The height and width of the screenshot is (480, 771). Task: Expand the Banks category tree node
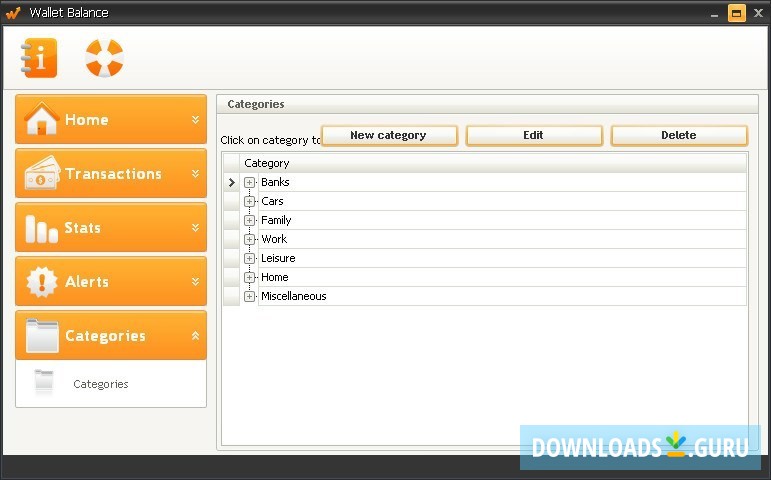click(x=249, y=182)
